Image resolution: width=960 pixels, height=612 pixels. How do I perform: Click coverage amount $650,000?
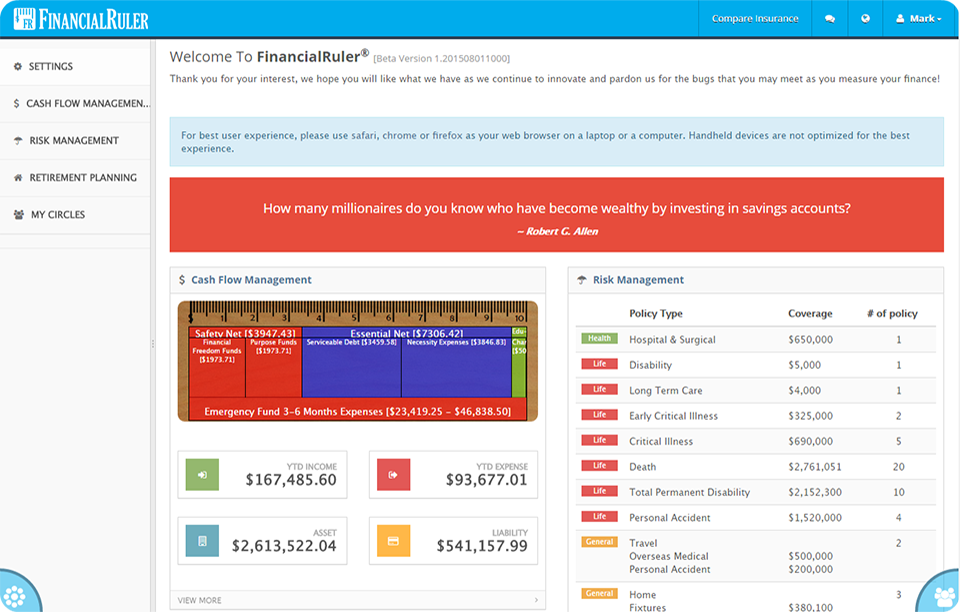tap(811, 340)
